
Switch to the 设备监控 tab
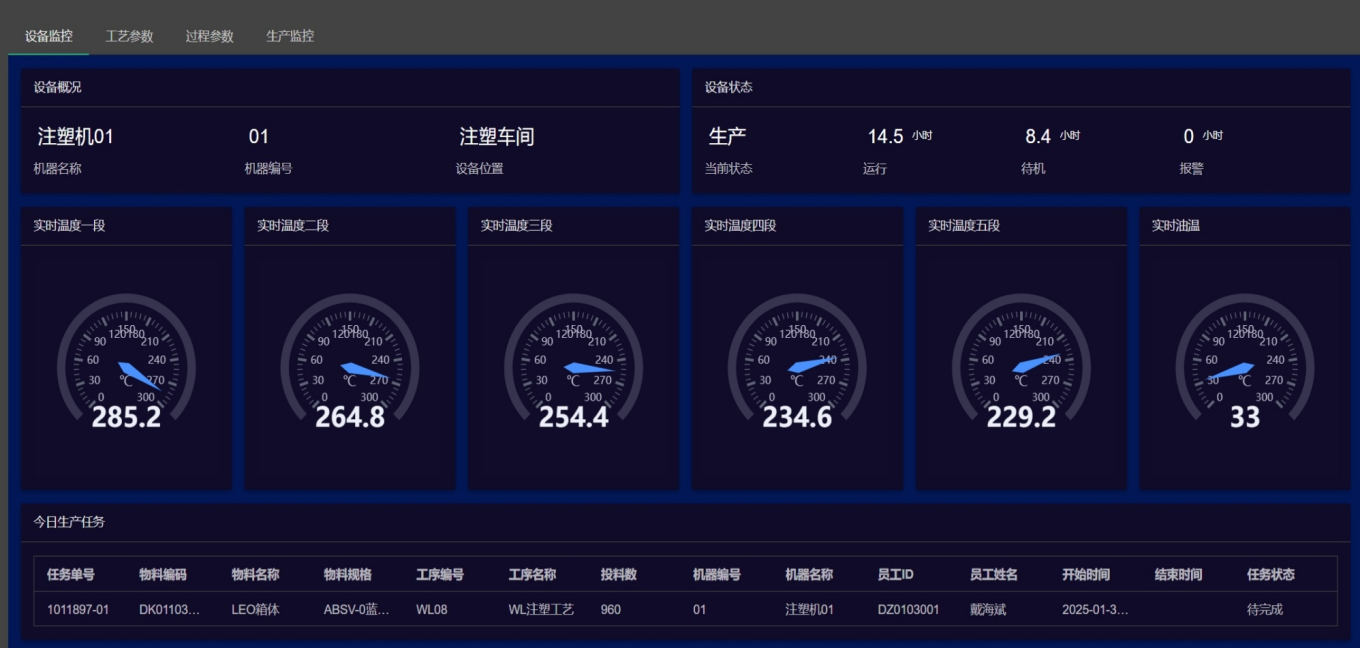point(49,36)
